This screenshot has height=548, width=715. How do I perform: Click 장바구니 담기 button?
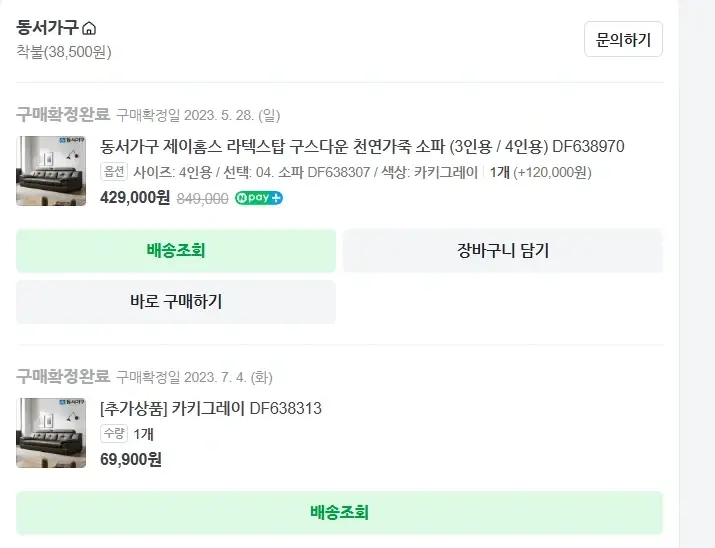503,251
